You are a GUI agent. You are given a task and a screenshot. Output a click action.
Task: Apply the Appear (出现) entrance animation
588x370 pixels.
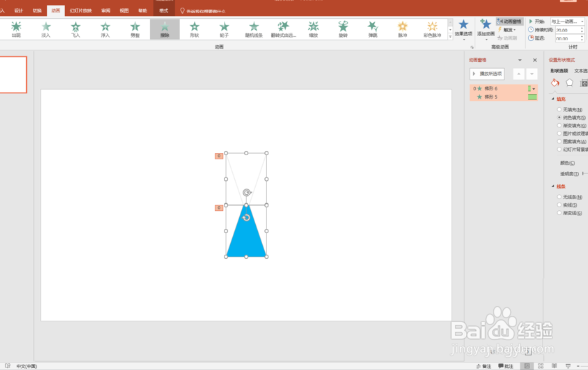pos(16,29)
